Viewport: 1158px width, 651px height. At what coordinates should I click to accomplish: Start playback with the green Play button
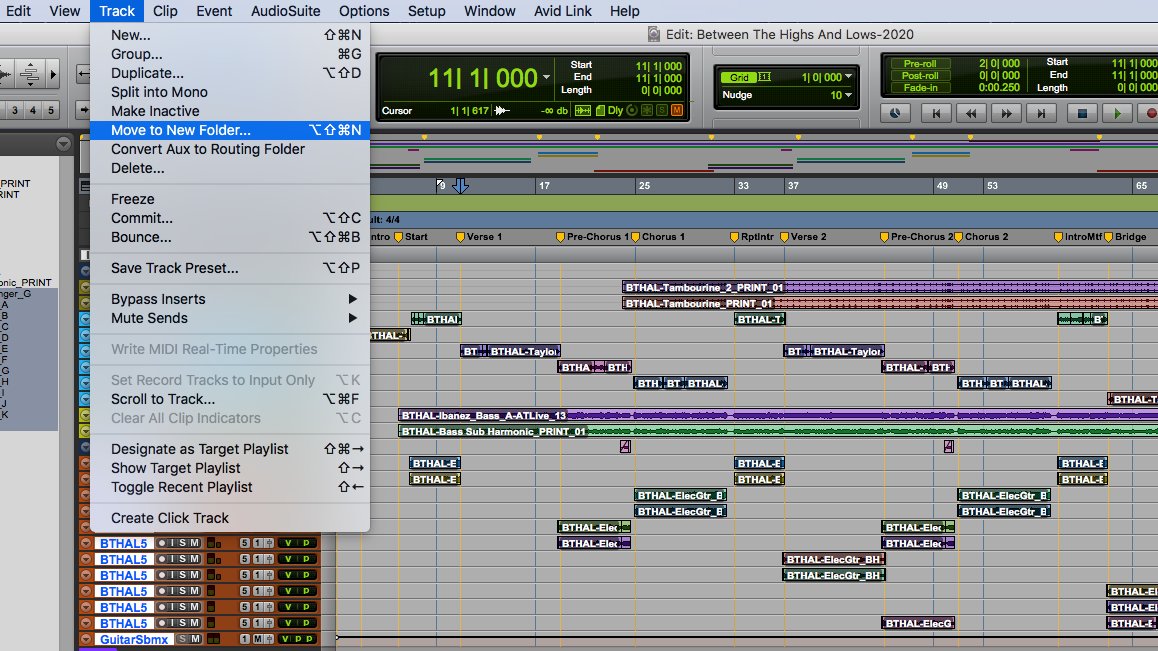pos(1117,113)
